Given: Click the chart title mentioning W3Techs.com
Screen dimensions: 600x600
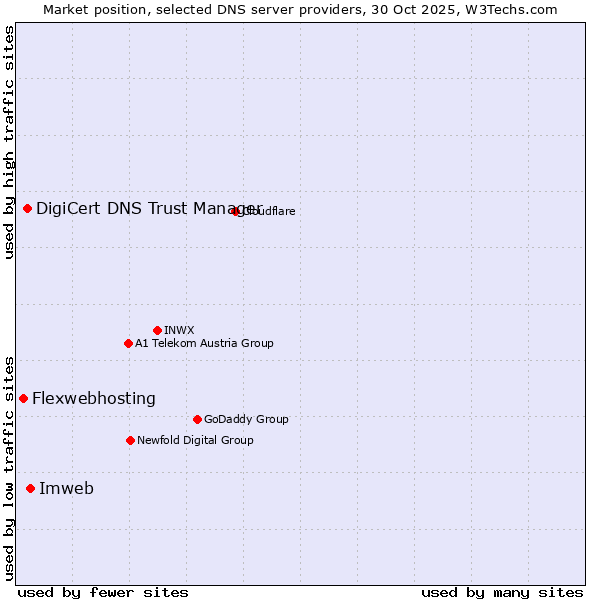Looking at the screenshot, I should click(x=300, y=9).
